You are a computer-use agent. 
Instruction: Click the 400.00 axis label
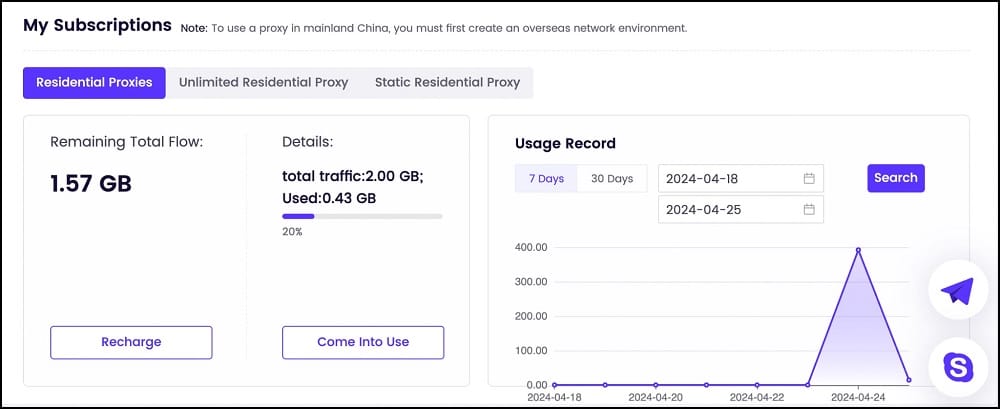click(530, 248)
